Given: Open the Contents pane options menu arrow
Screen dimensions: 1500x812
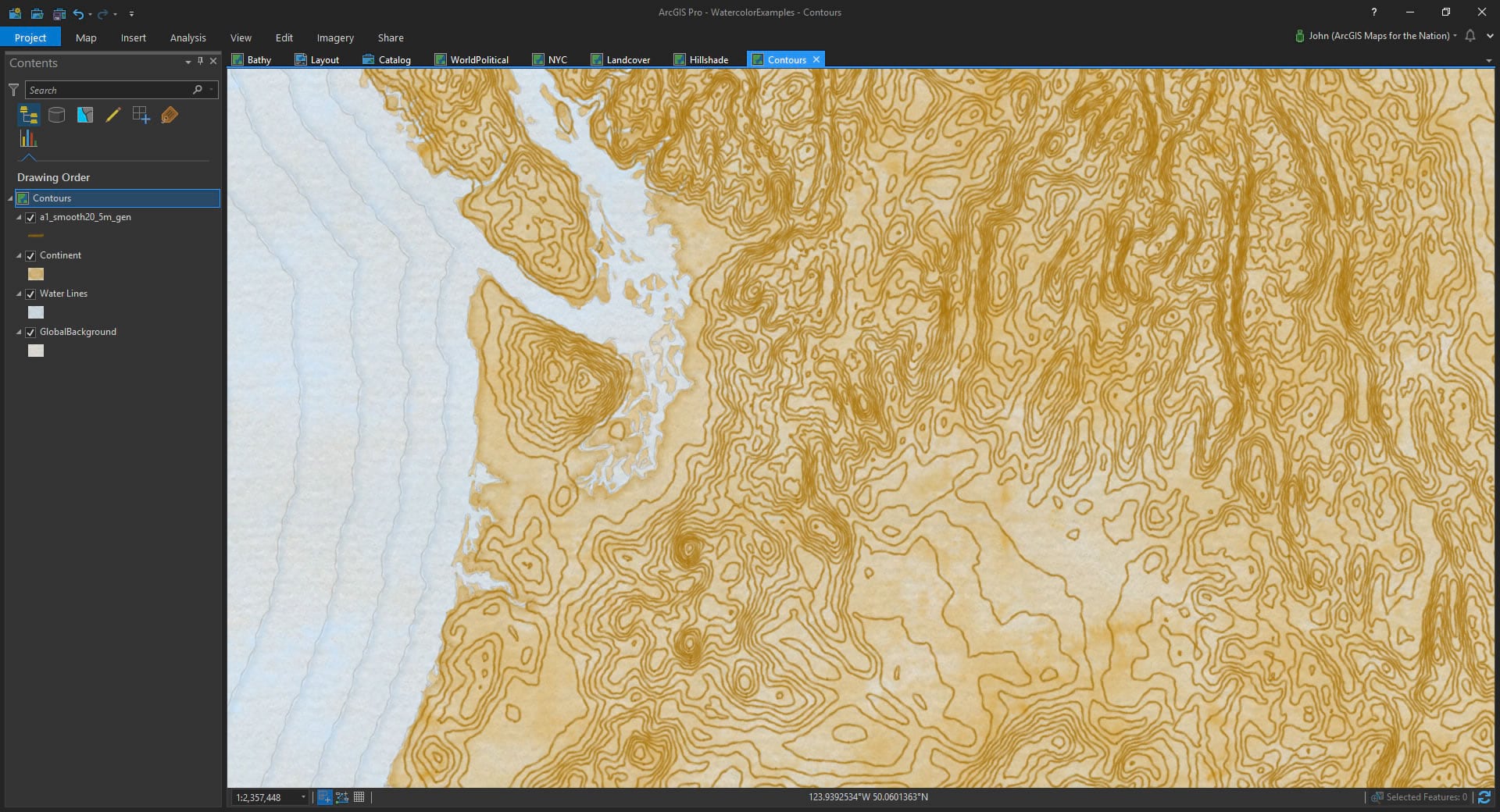Looking at the screenshot, I should click(x=188, y=62).
